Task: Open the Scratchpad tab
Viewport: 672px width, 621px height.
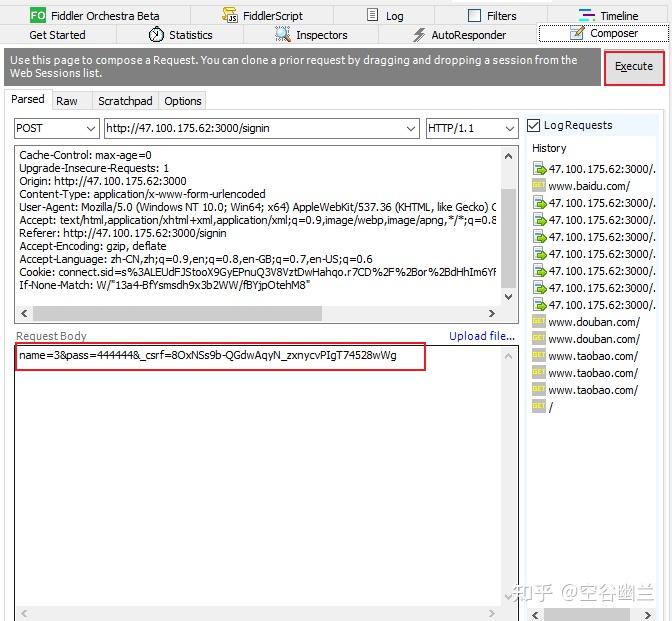Action: point(125,101)
